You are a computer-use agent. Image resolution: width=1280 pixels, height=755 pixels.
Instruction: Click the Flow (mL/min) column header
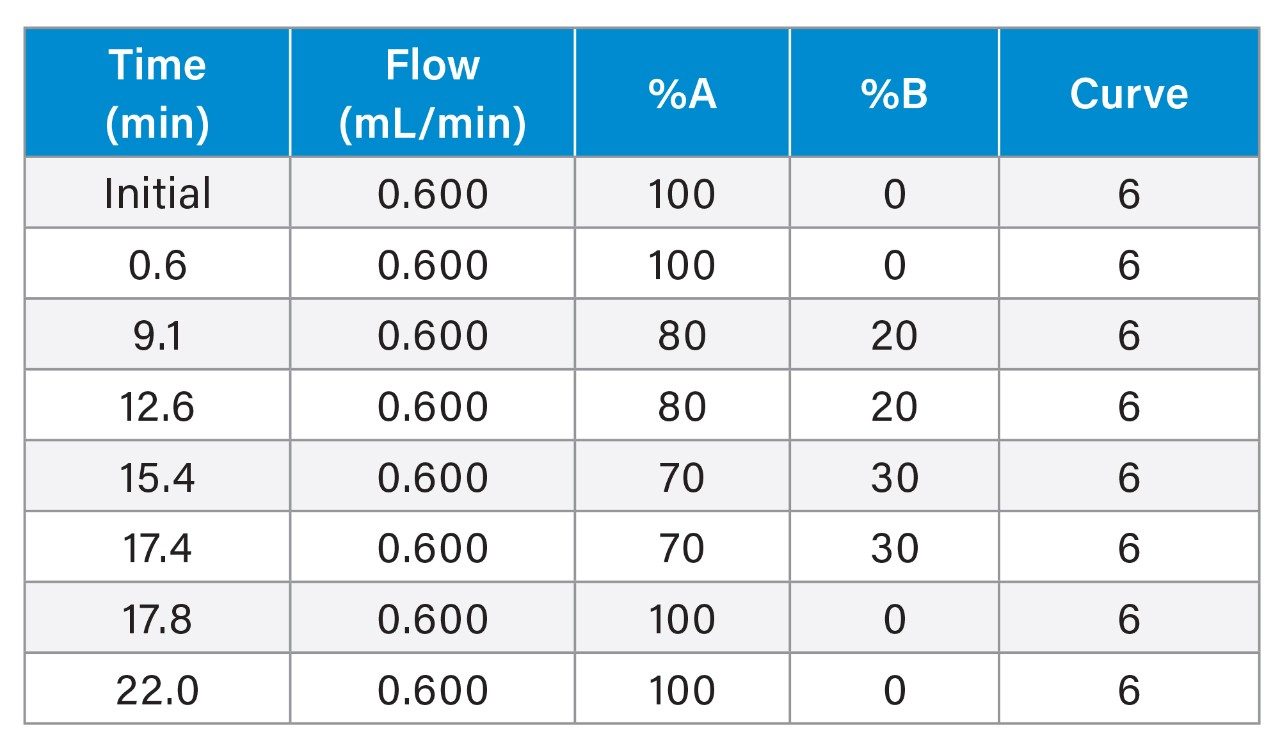(432, 93)
